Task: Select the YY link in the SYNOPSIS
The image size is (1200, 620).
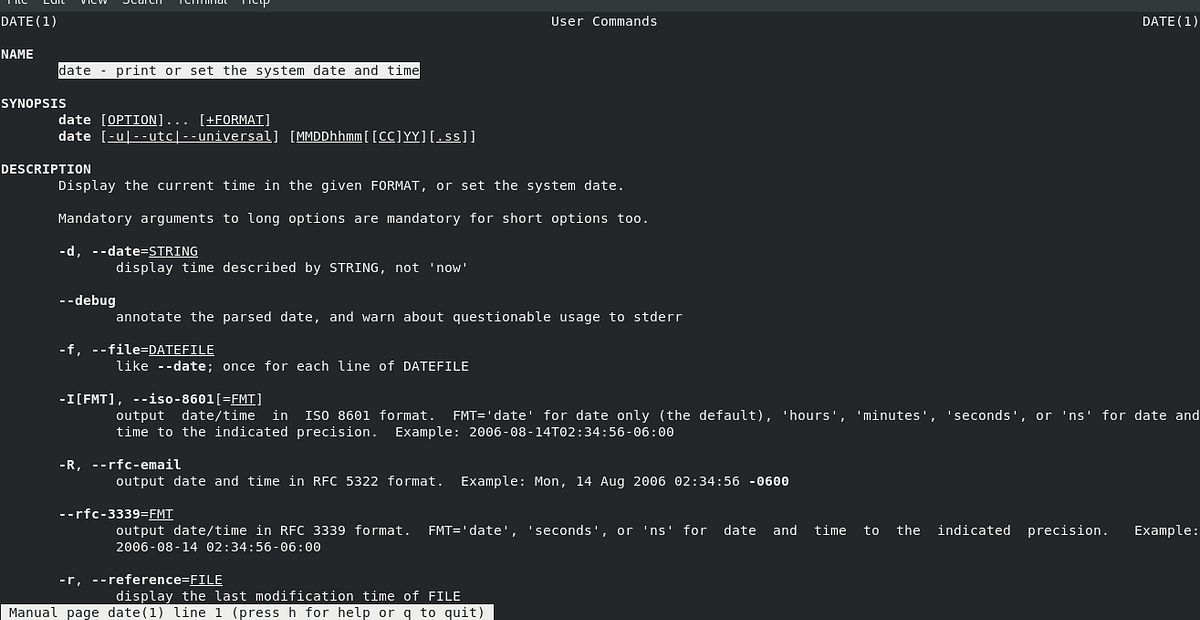Action: (x=412, y=136)
